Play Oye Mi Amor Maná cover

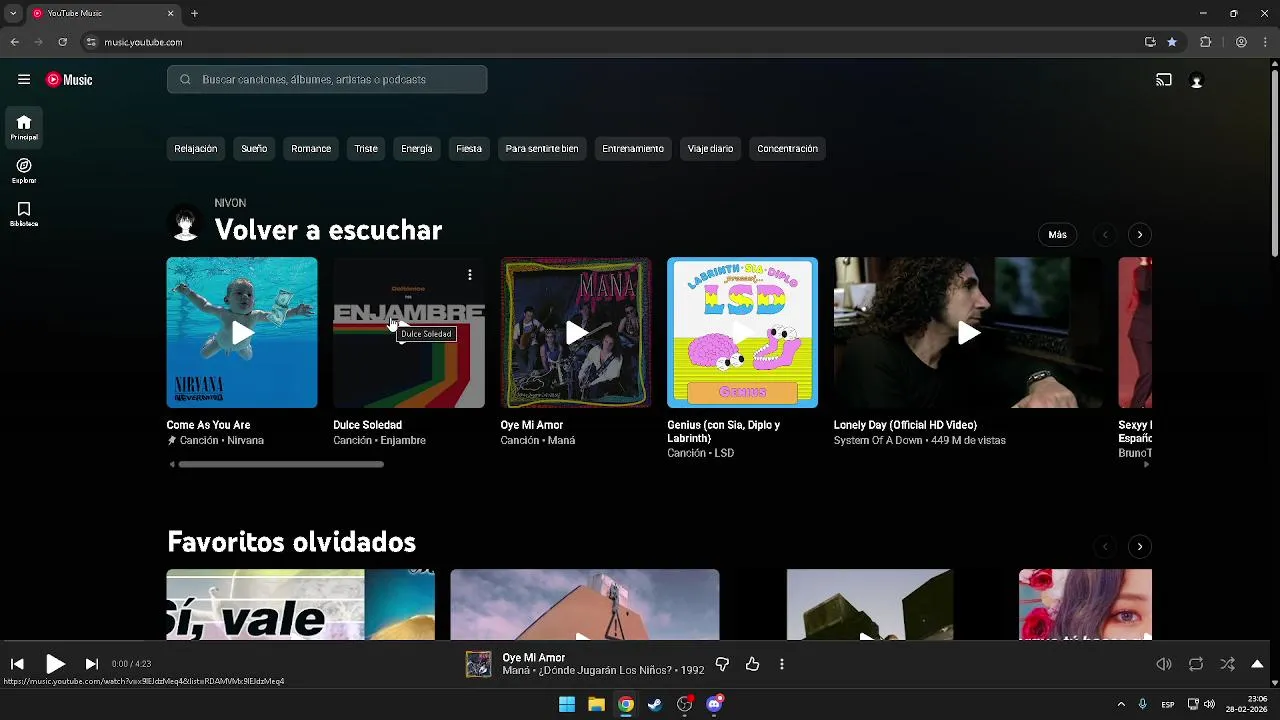coord(576,333)
